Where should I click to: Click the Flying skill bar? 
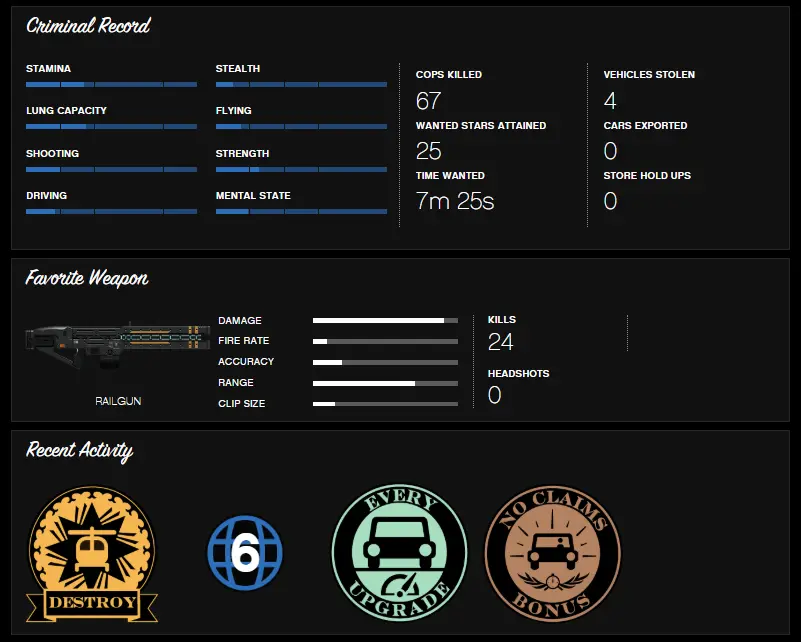301,126
